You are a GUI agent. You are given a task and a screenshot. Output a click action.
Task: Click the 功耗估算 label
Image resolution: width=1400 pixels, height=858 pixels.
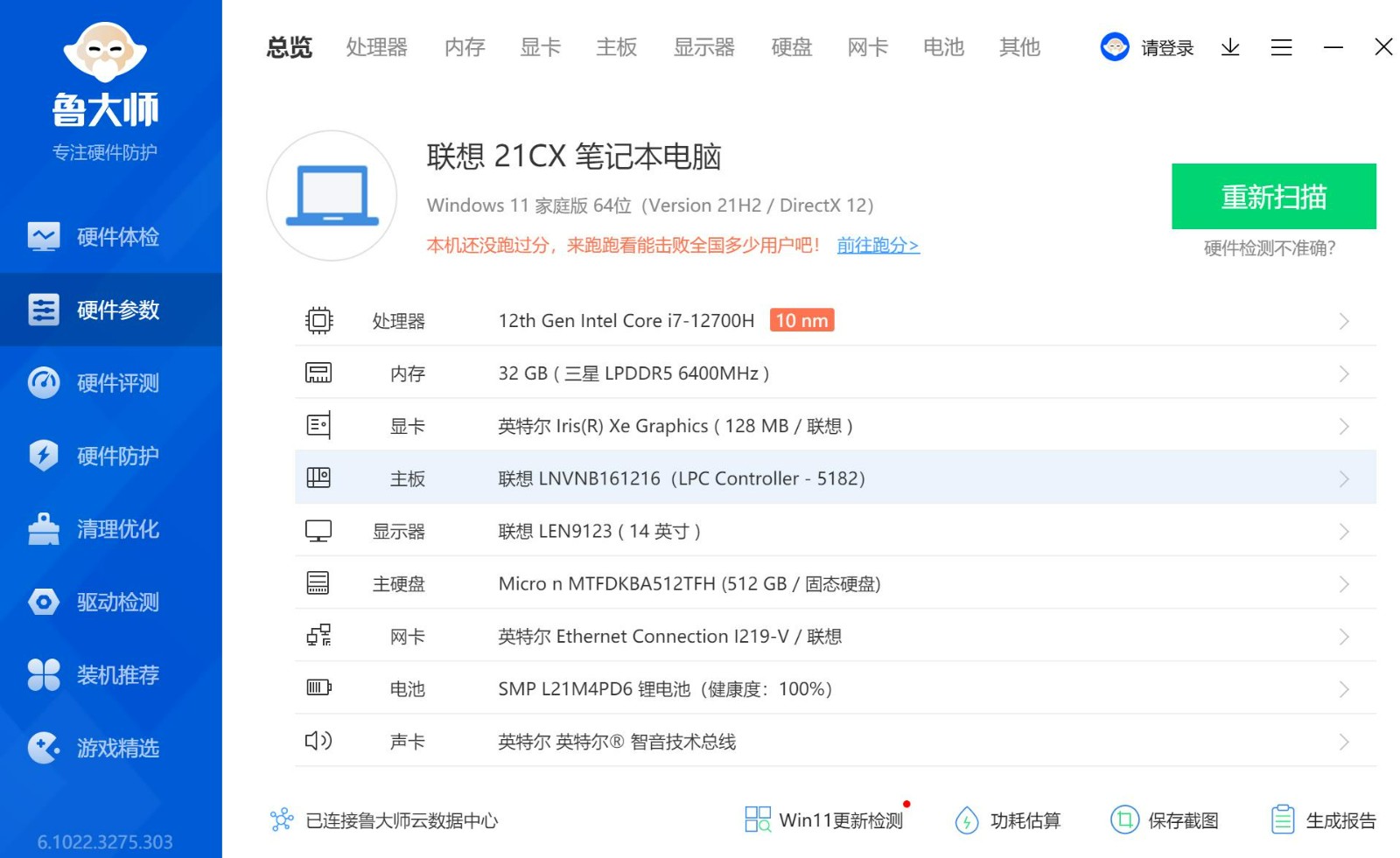tap(1025, 820)
